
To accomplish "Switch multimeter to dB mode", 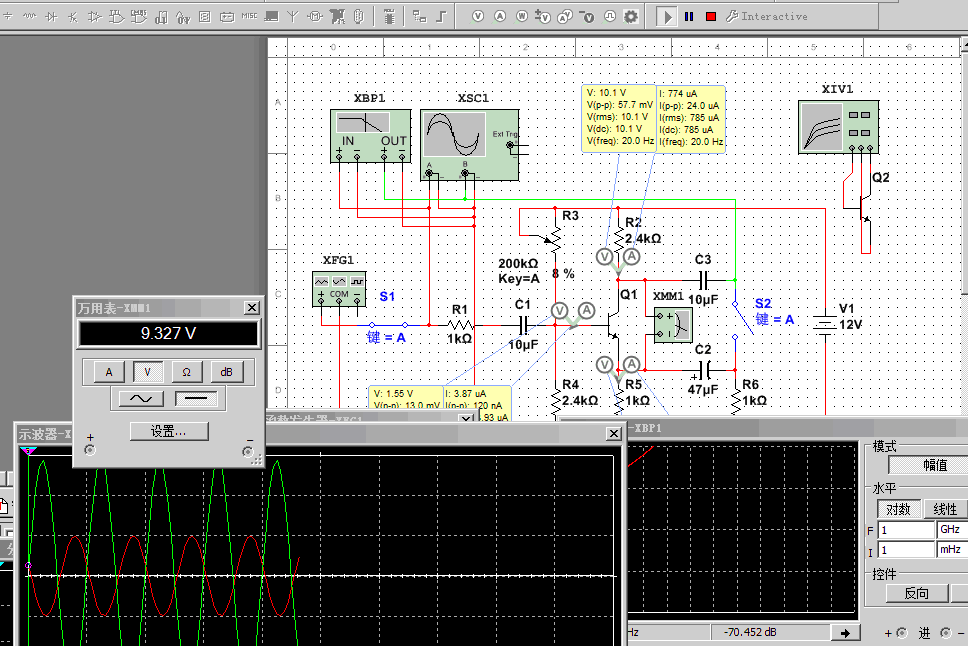I will pyautogui.click(x=226, y=372).
